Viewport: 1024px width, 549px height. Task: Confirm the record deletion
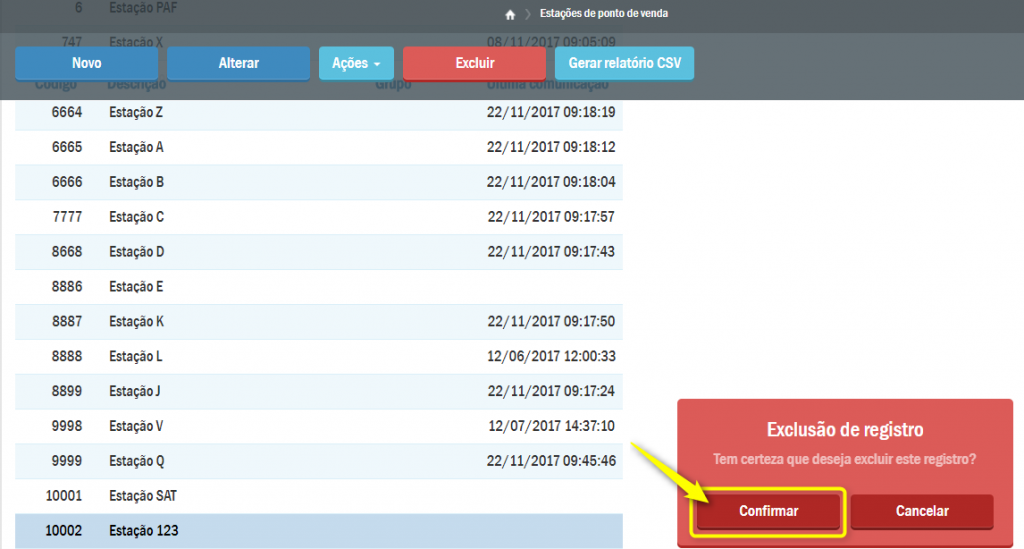768,511
